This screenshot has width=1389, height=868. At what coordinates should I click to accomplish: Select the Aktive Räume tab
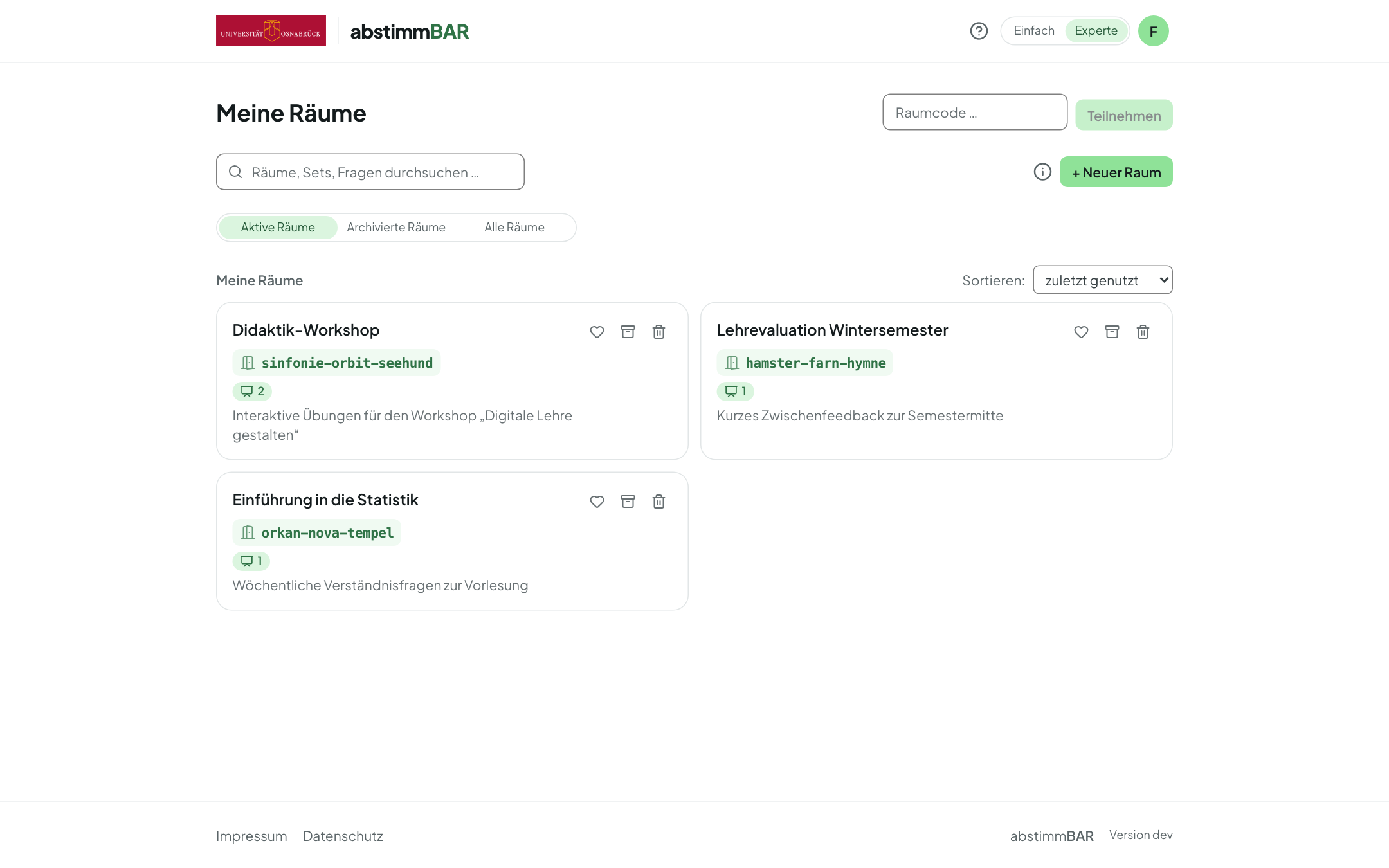point(278,228)
